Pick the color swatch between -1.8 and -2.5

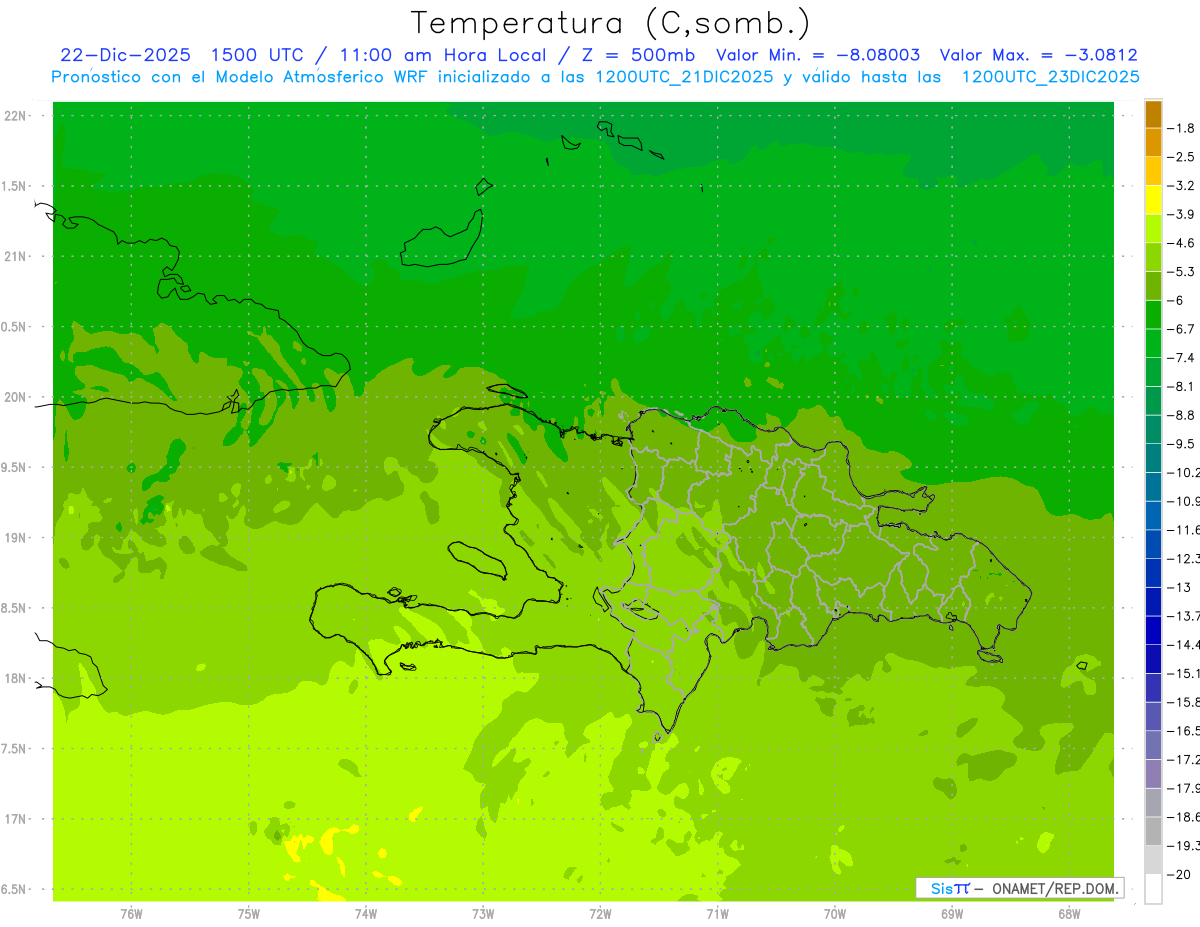pos(1153,142)
